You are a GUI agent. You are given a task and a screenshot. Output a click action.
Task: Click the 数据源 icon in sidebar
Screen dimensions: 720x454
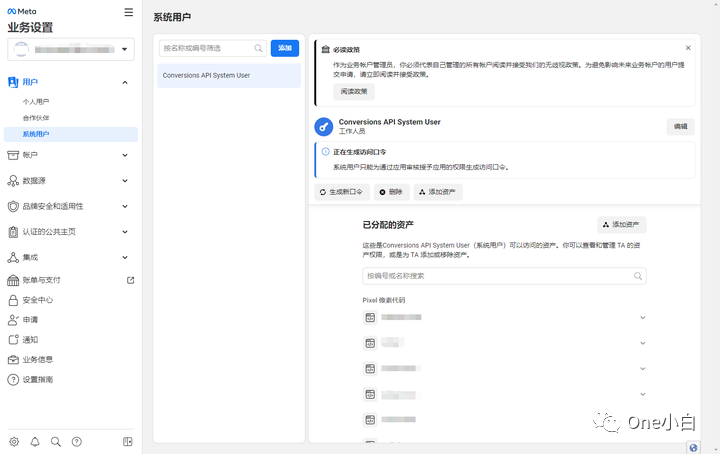pyautogui.click(x=13, y=181)
